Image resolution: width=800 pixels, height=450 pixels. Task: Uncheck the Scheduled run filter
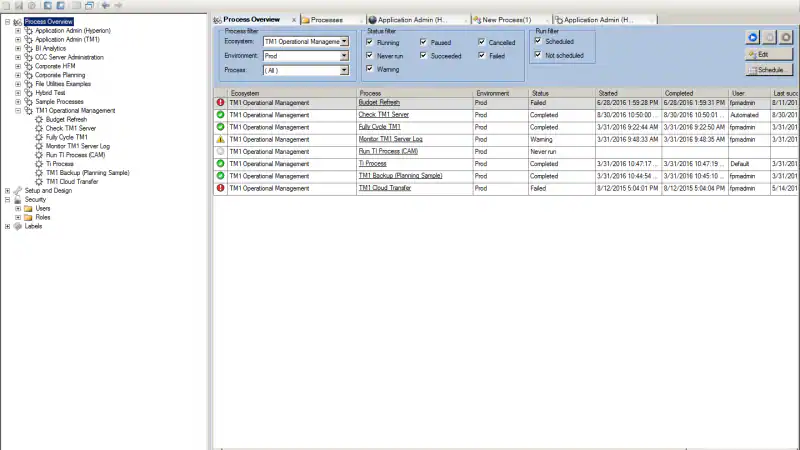coord(538,41)
